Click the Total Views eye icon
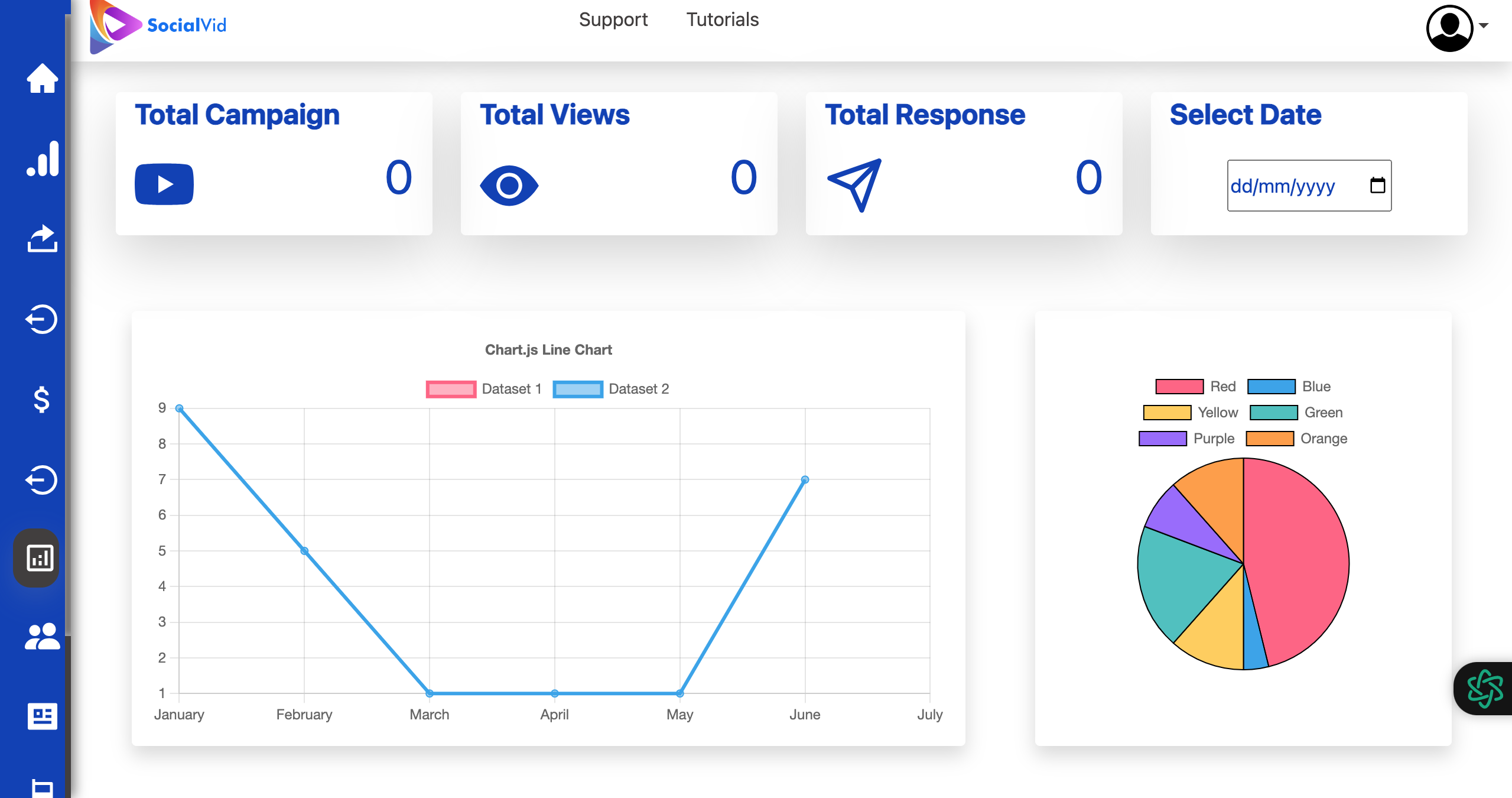This screenshot has width=1512, height=798. click(x=509, y=186)
